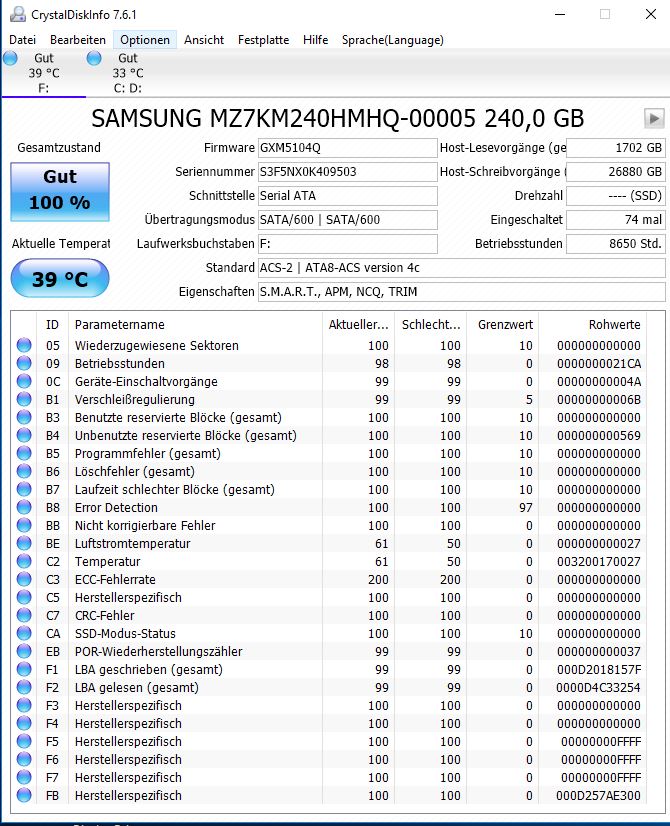
Task: Select SAMSUNG MZ7KM240HMHQ-00005 model title
Action: click(x=338, y=119)
